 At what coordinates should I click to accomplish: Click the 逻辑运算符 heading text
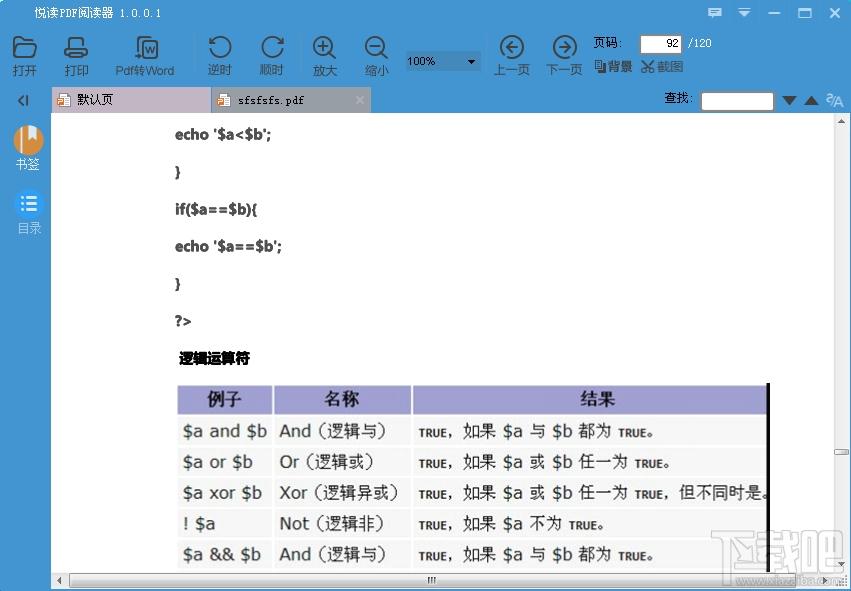214,358
